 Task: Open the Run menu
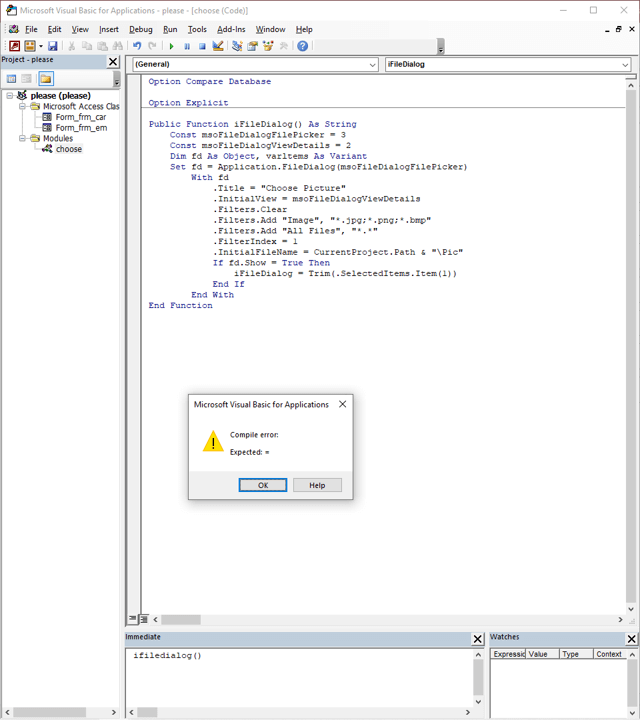170,29
